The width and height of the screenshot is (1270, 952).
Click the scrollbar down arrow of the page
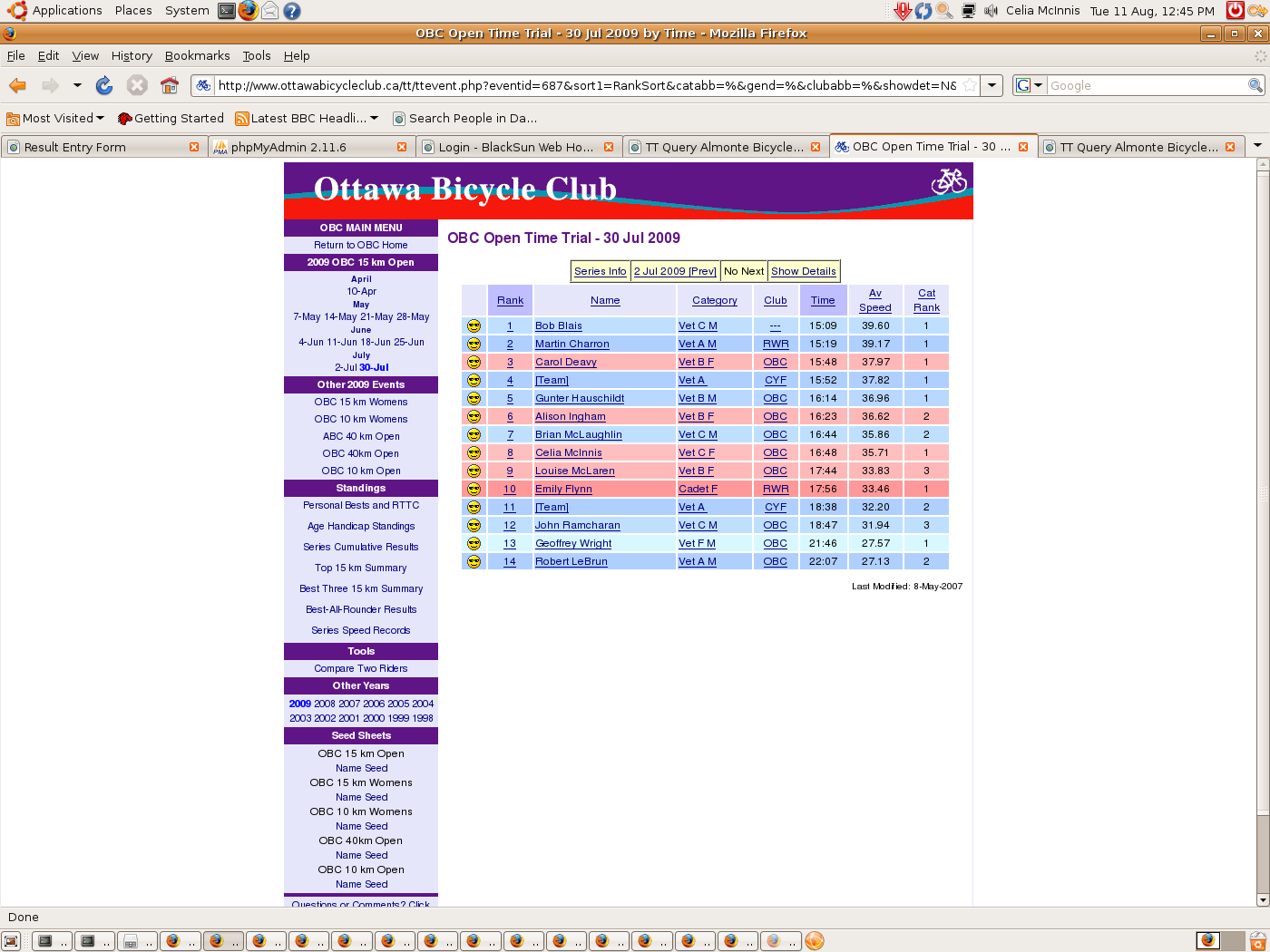pos(1262,899)
